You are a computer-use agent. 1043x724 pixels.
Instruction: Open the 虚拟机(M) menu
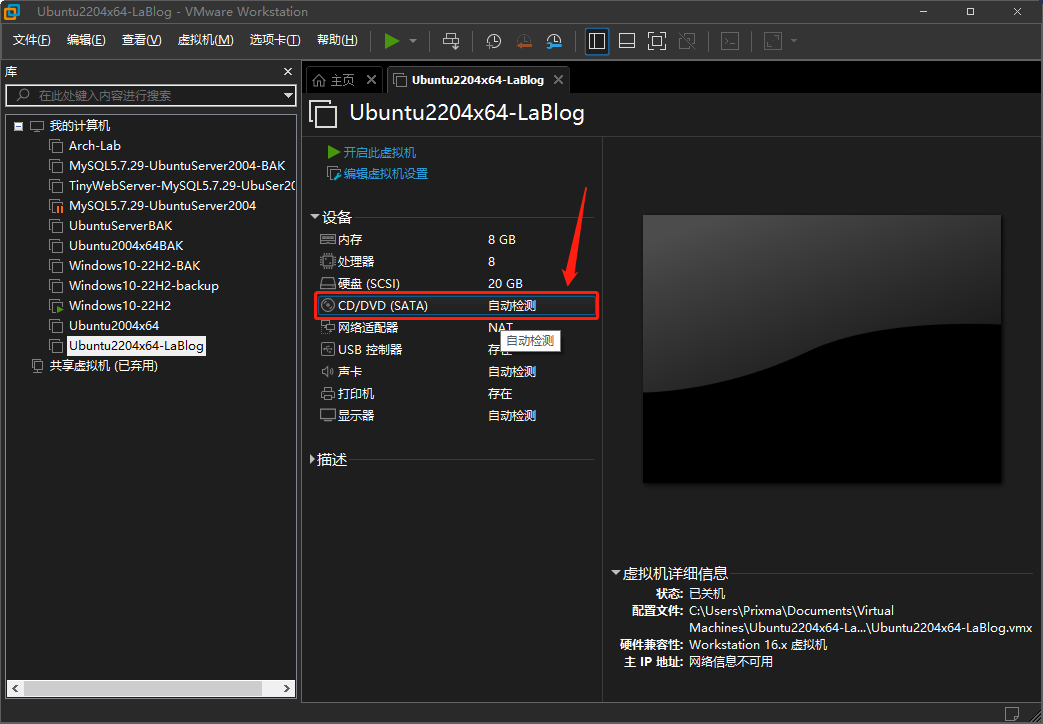click(x=205, y=40)
